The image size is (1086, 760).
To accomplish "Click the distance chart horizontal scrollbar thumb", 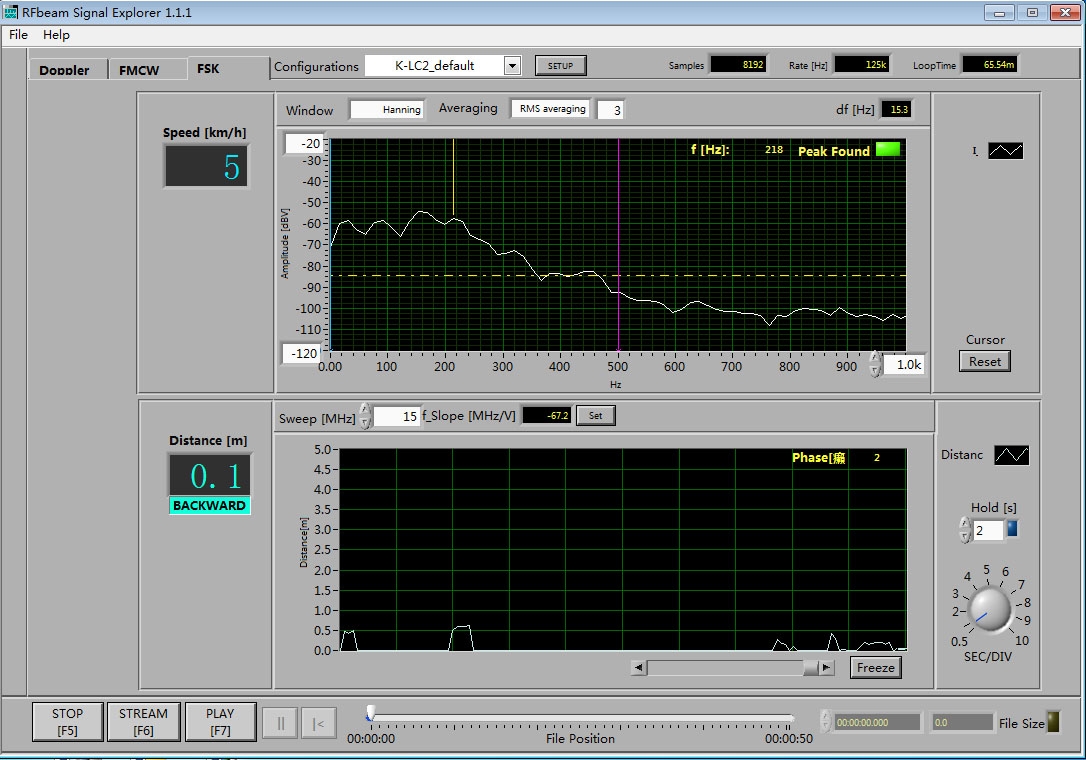I will [810, 667].
